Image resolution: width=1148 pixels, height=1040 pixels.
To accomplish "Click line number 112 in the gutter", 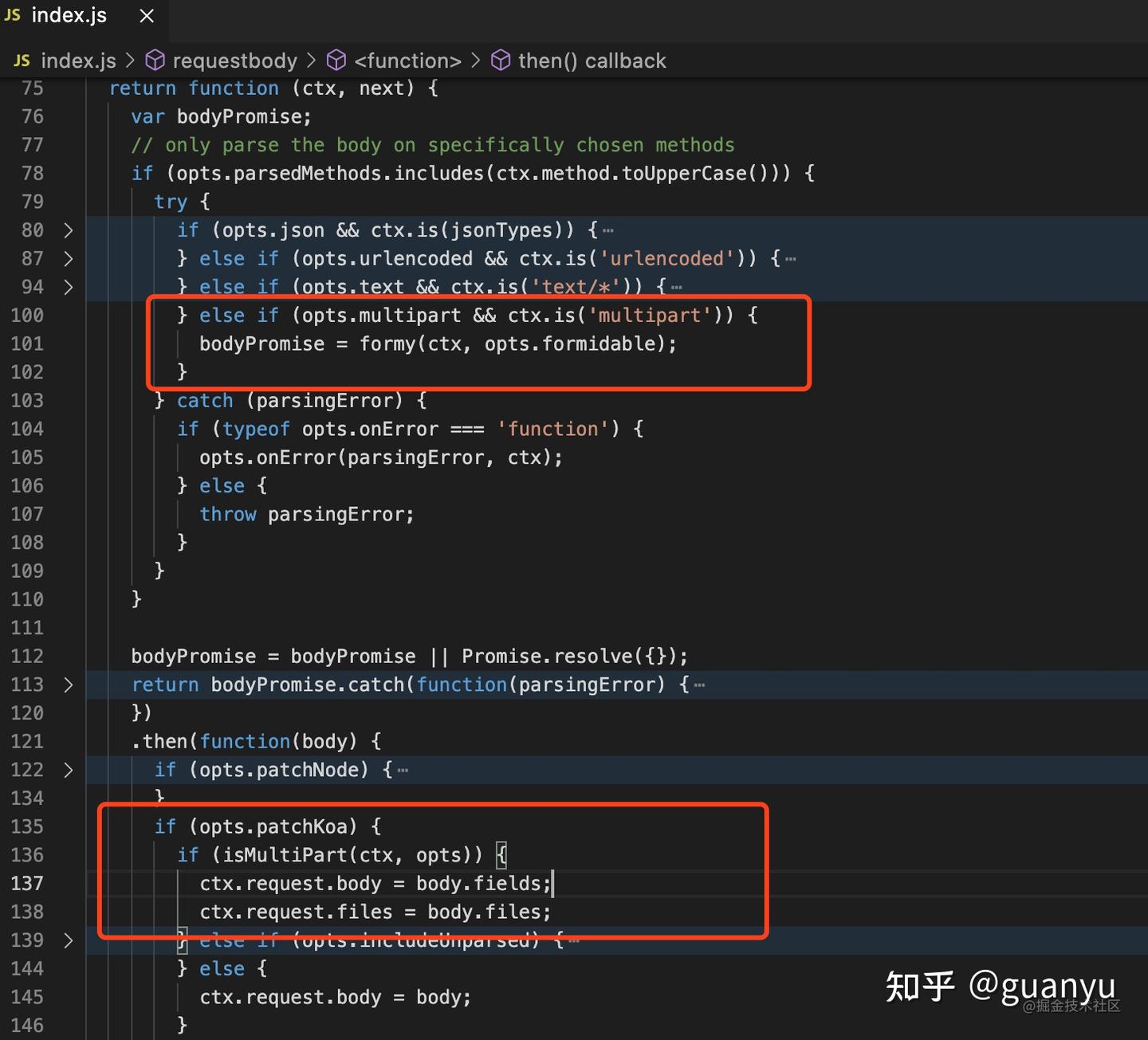I will 27,656.
